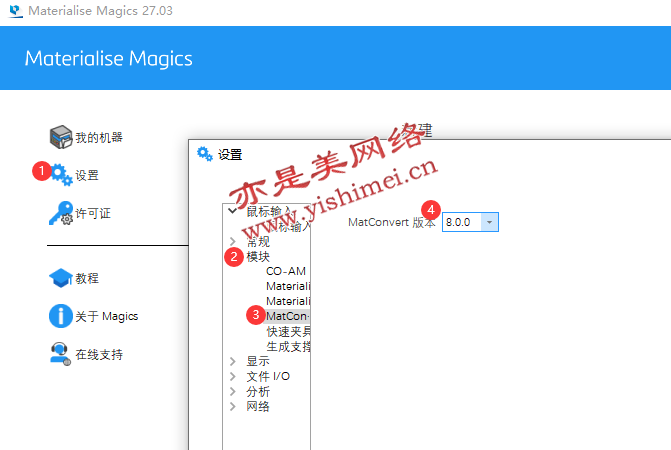Screen dimensions: 671x450
Task: Click the License (许可证) key icon
Action: pyautogui.click(x=61, y=213)
